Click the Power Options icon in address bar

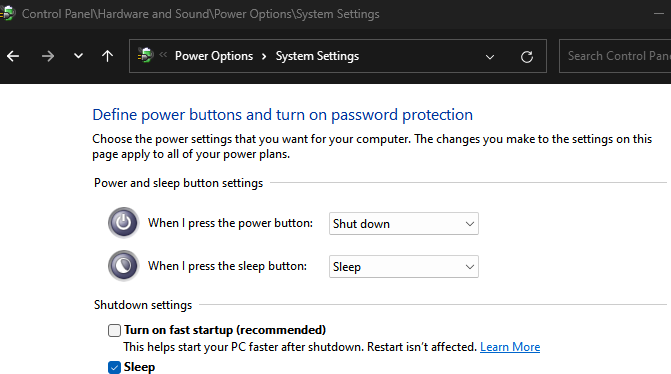145,55
